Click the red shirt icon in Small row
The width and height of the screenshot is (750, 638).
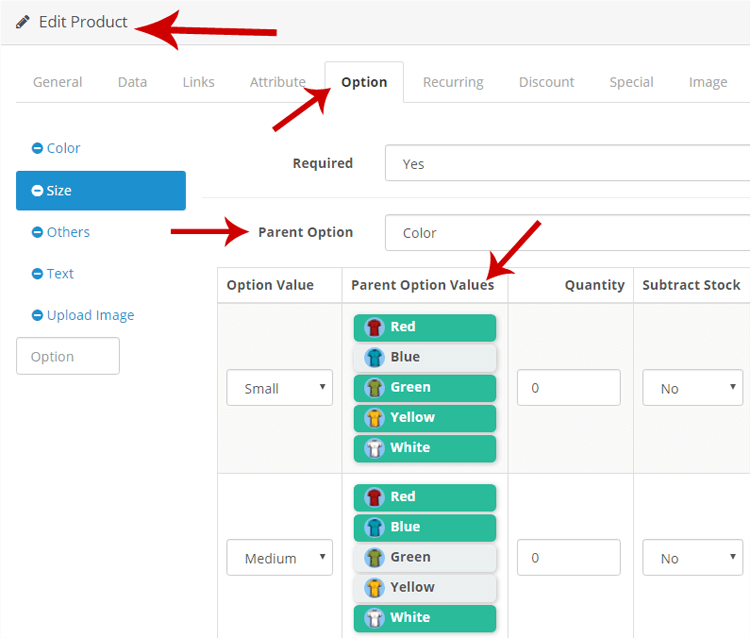pyautogui.click(x=375, y=328)
